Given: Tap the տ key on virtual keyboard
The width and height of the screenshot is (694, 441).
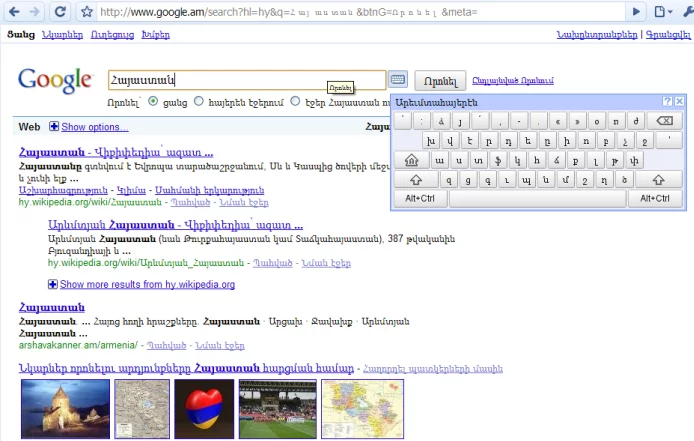Looking at the screenshot, I should pyautogui.click(x=478, y=160).
